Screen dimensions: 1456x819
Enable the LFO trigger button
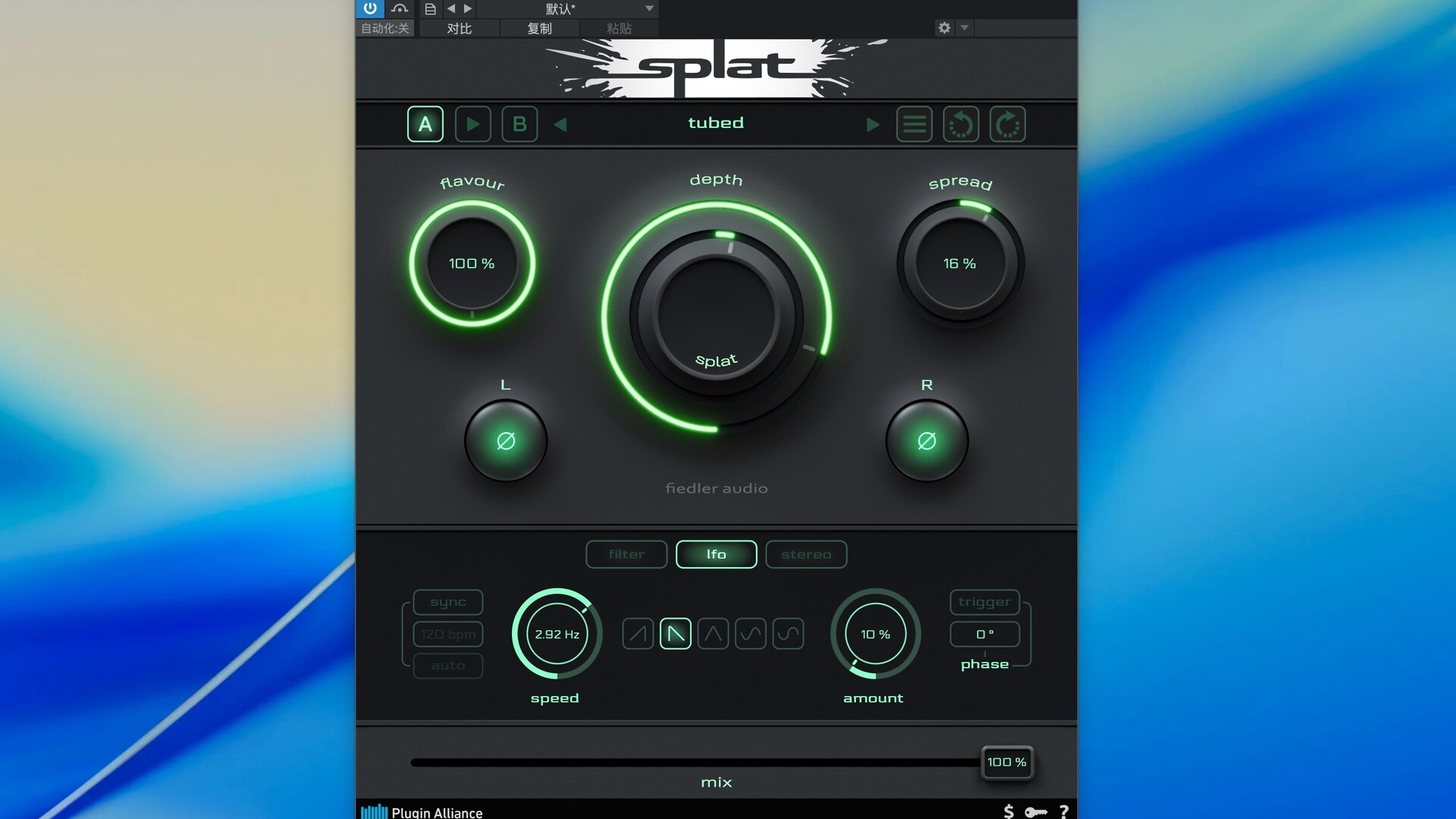(984, 602)
